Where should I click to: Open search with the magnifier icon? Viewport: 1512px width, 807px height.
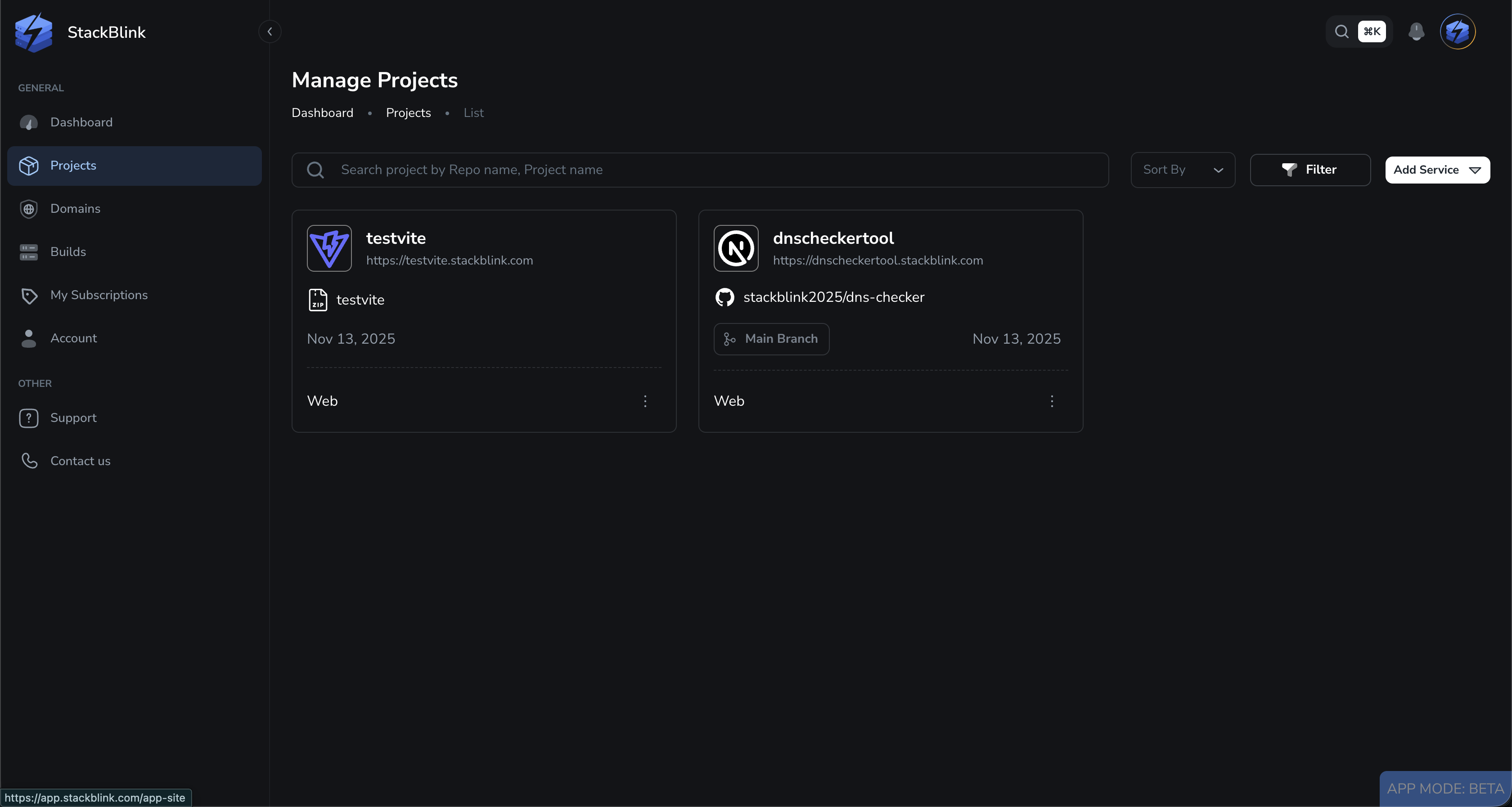(1341, 31)
